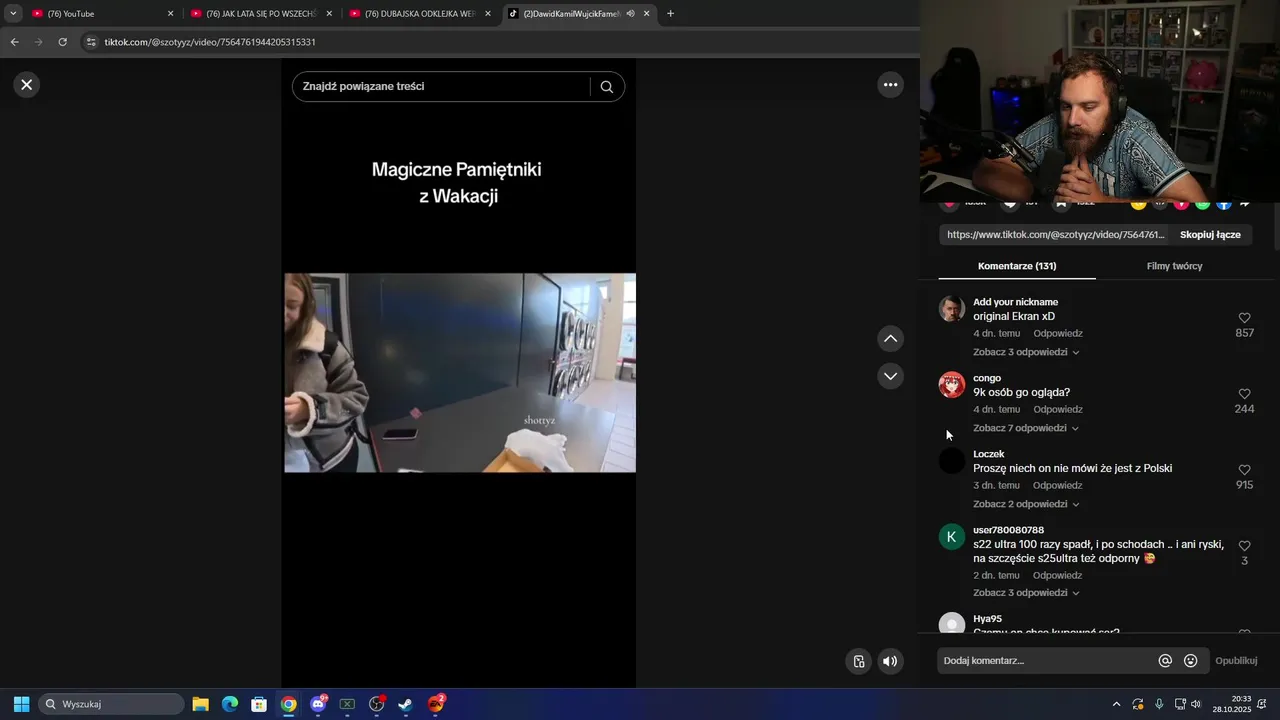Open the Windows Start menu
Viewport: 1280px width, 720px height.
click(21, 704)
